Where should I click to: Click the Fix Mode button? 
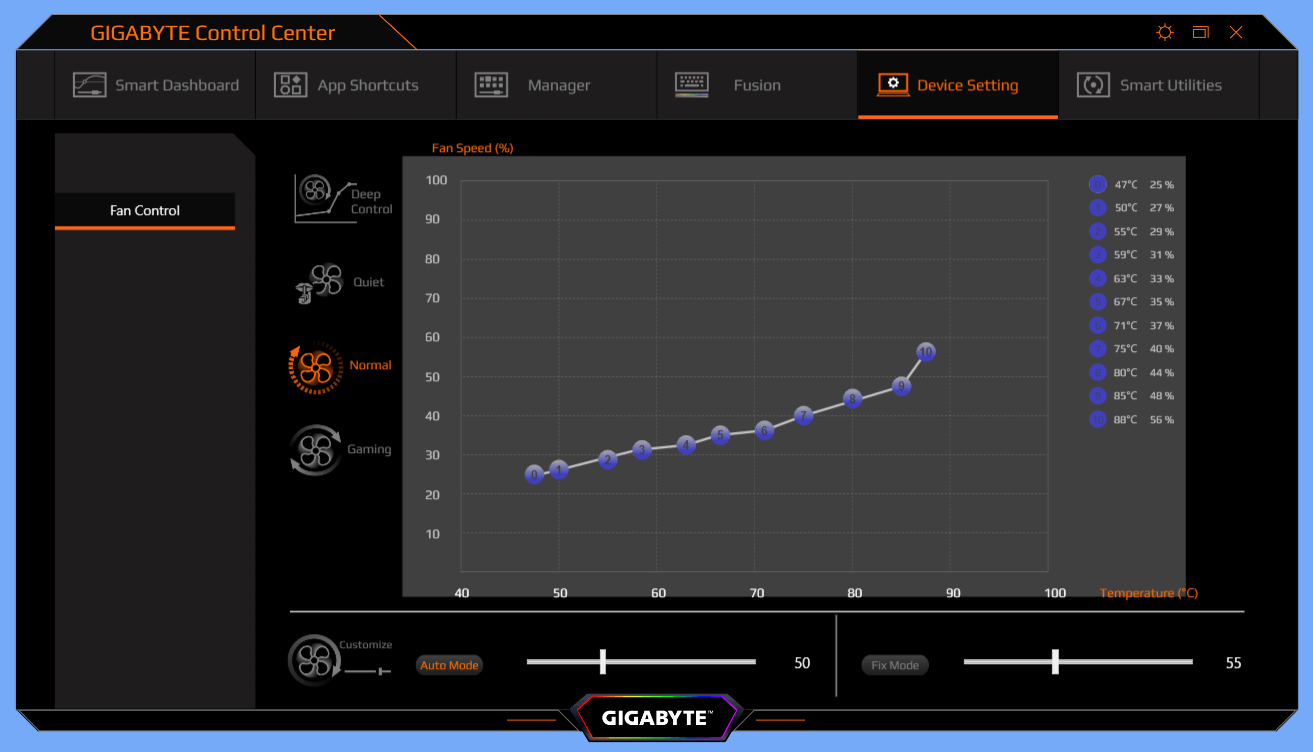(x=895, y=665)
